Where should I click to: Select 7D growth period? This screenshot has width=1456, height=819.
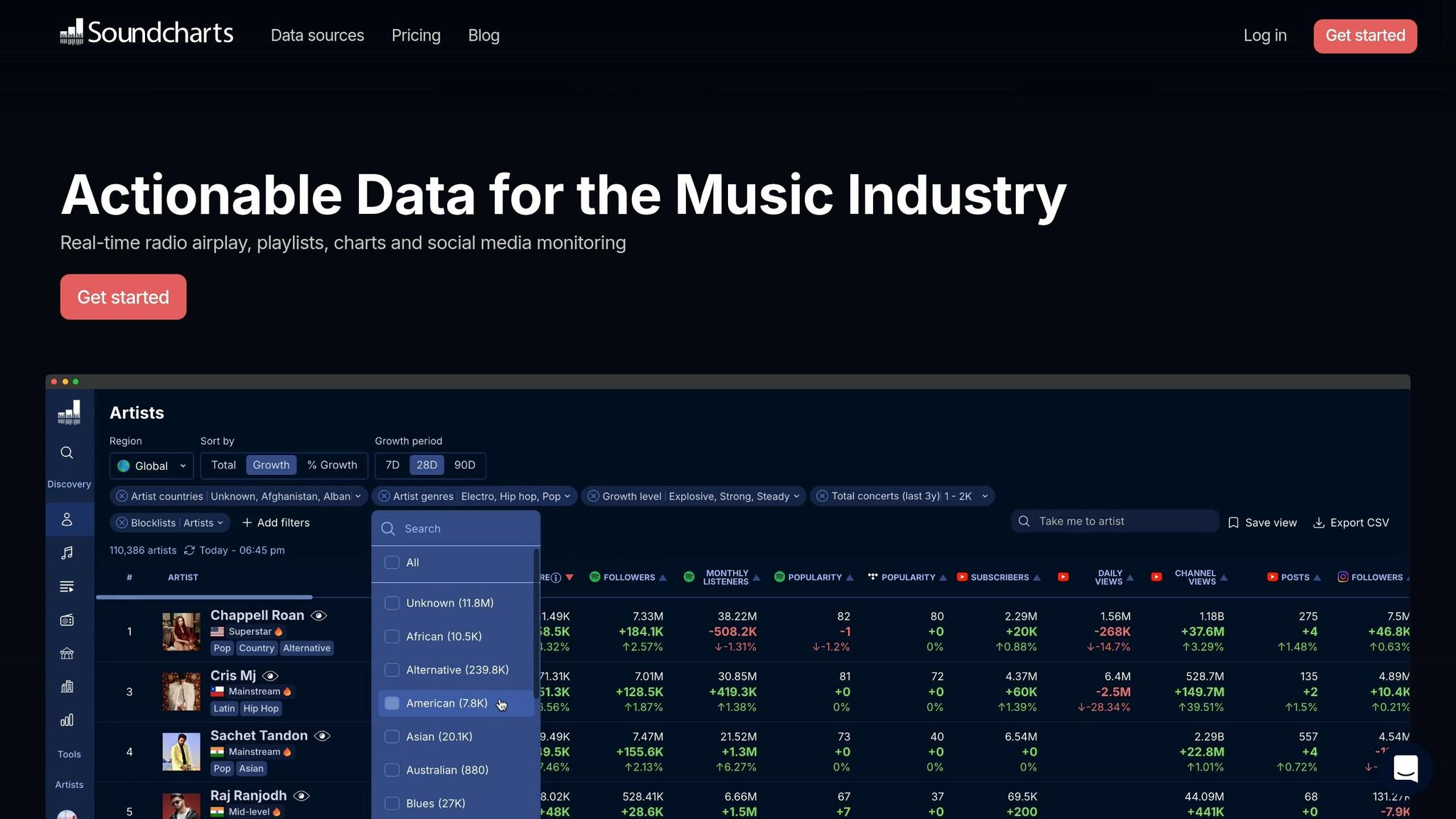392,465
